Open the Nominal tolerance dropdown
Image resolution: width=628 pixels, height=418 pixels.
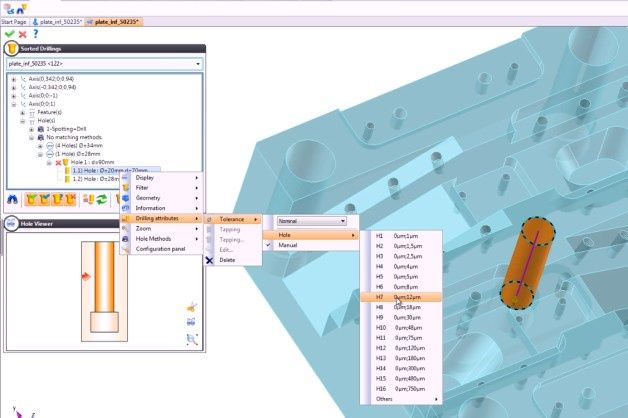(x=312, y=221)
